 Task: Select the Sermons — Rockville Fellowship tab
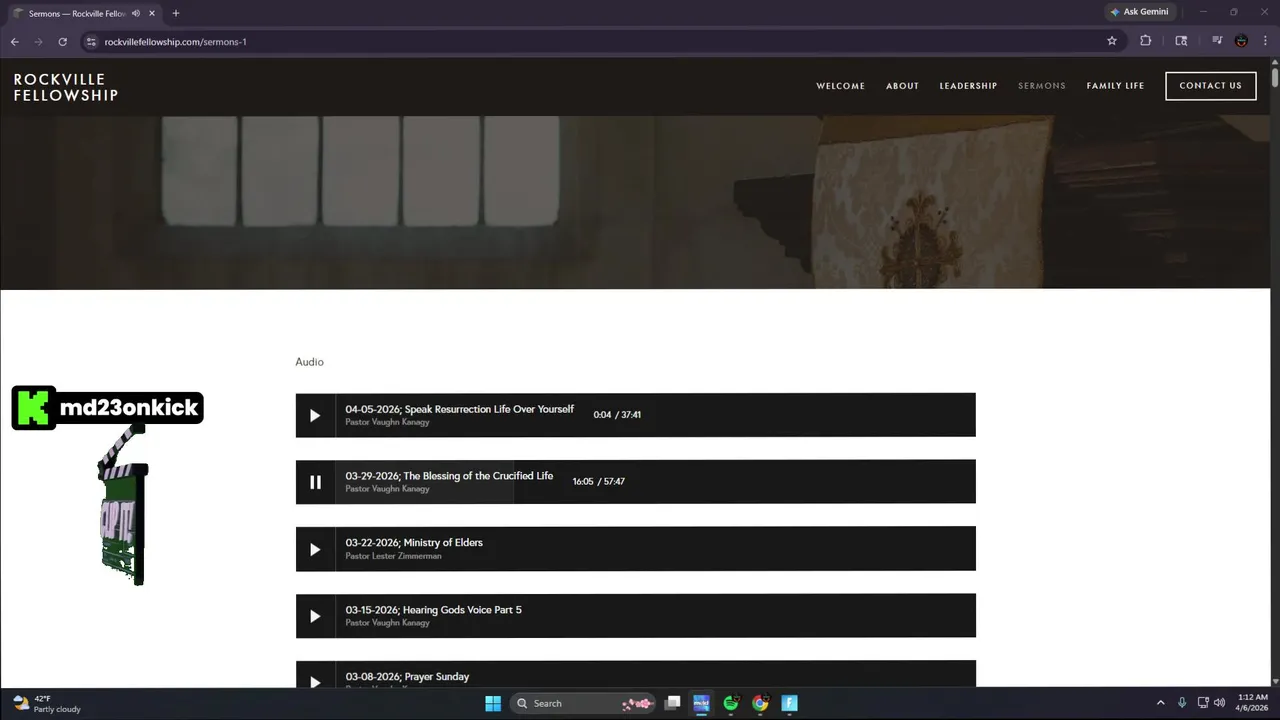click(83, 14)
